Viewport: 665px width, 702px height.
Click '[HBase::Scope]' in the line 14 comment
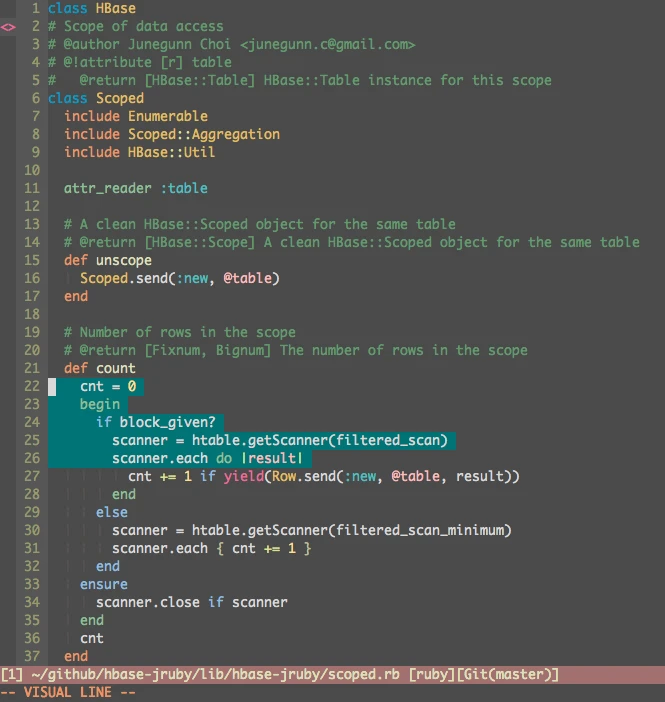coord(200,242)
